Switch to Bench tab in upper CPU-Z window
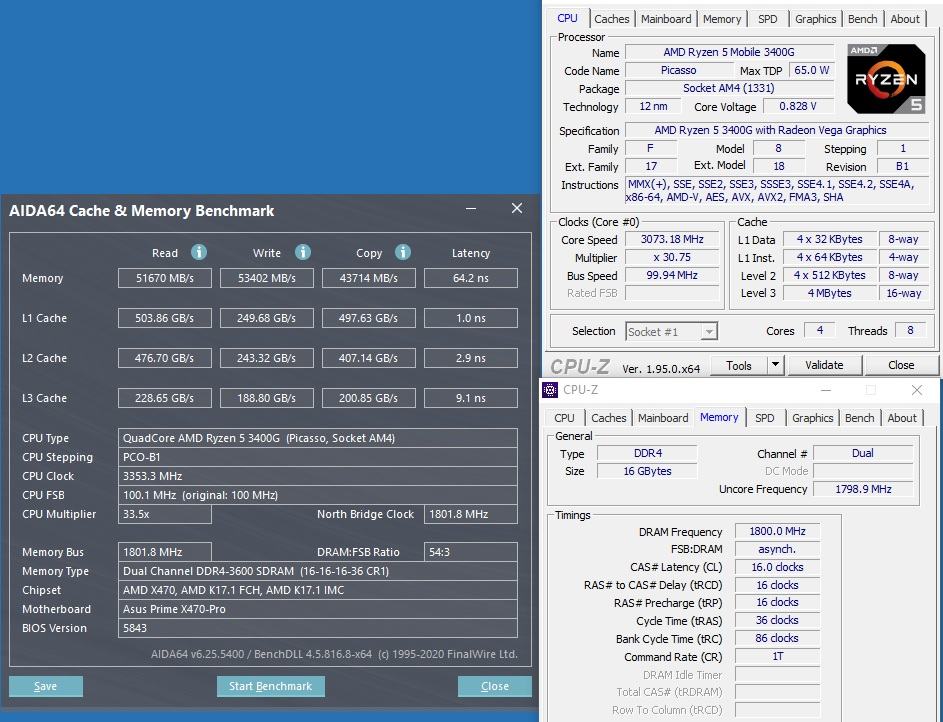This screenshot has width=943, height=722. tap(862, 19)
